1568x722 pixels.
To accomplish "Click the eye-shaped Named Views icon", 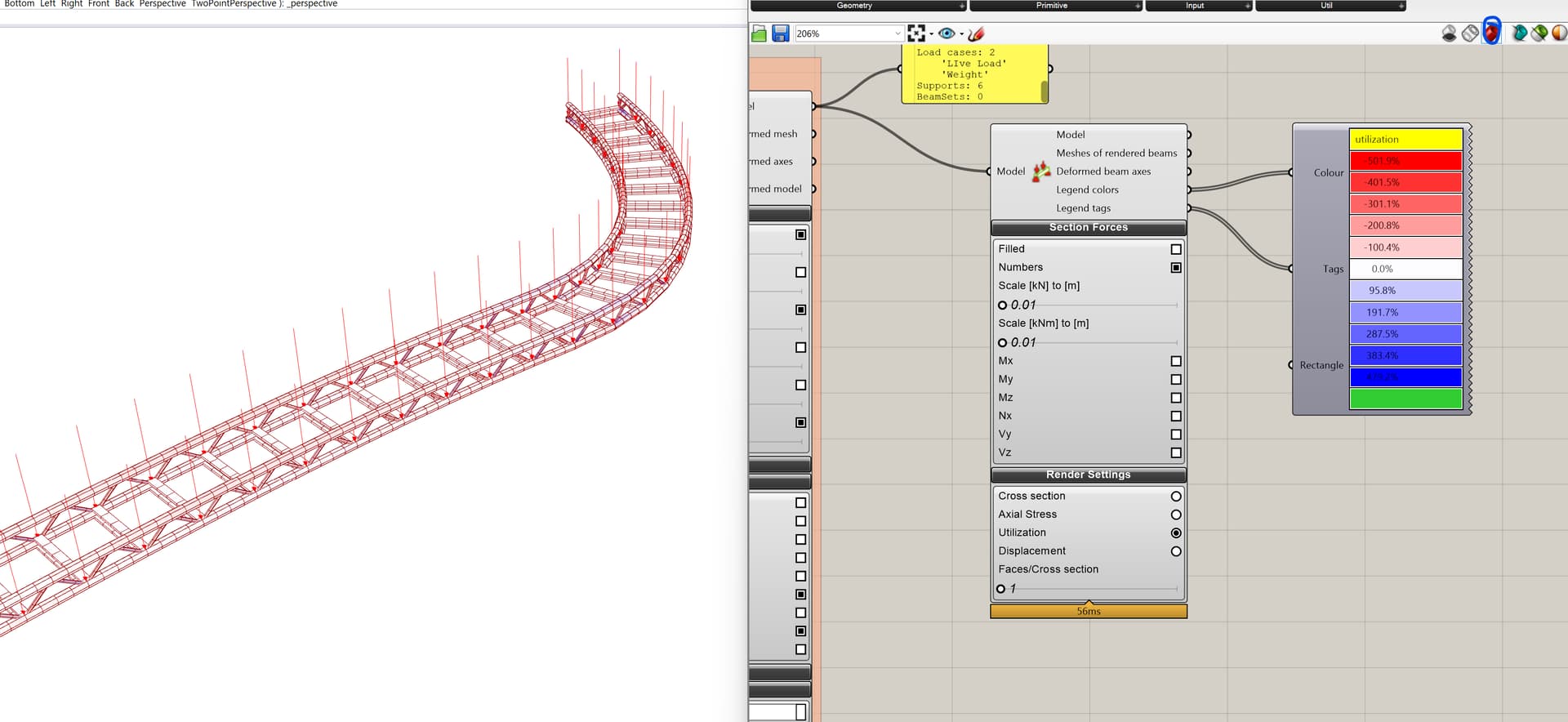I will (x=947, y=33).
